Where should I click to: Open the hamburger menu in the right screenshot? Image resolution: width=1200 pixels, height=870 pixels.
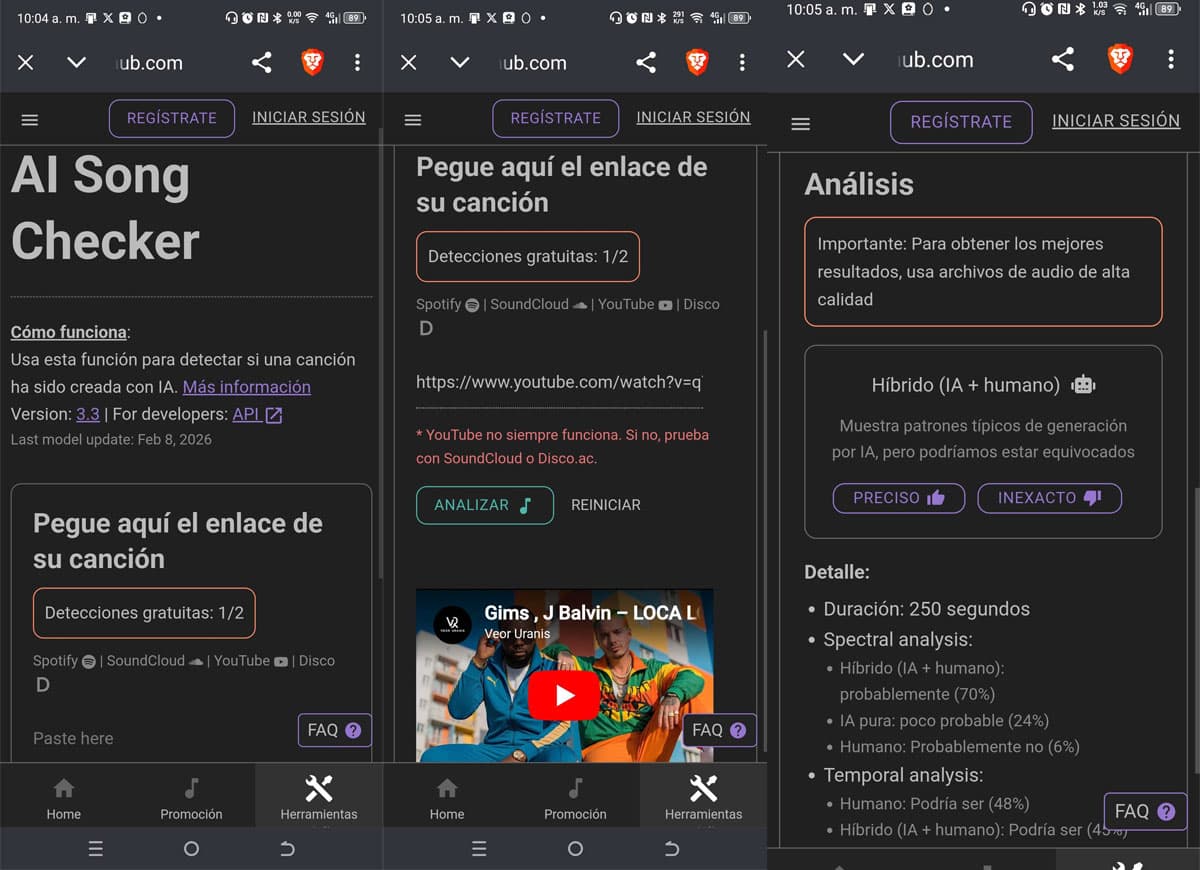pyautogui.click(x=800, y=124)
